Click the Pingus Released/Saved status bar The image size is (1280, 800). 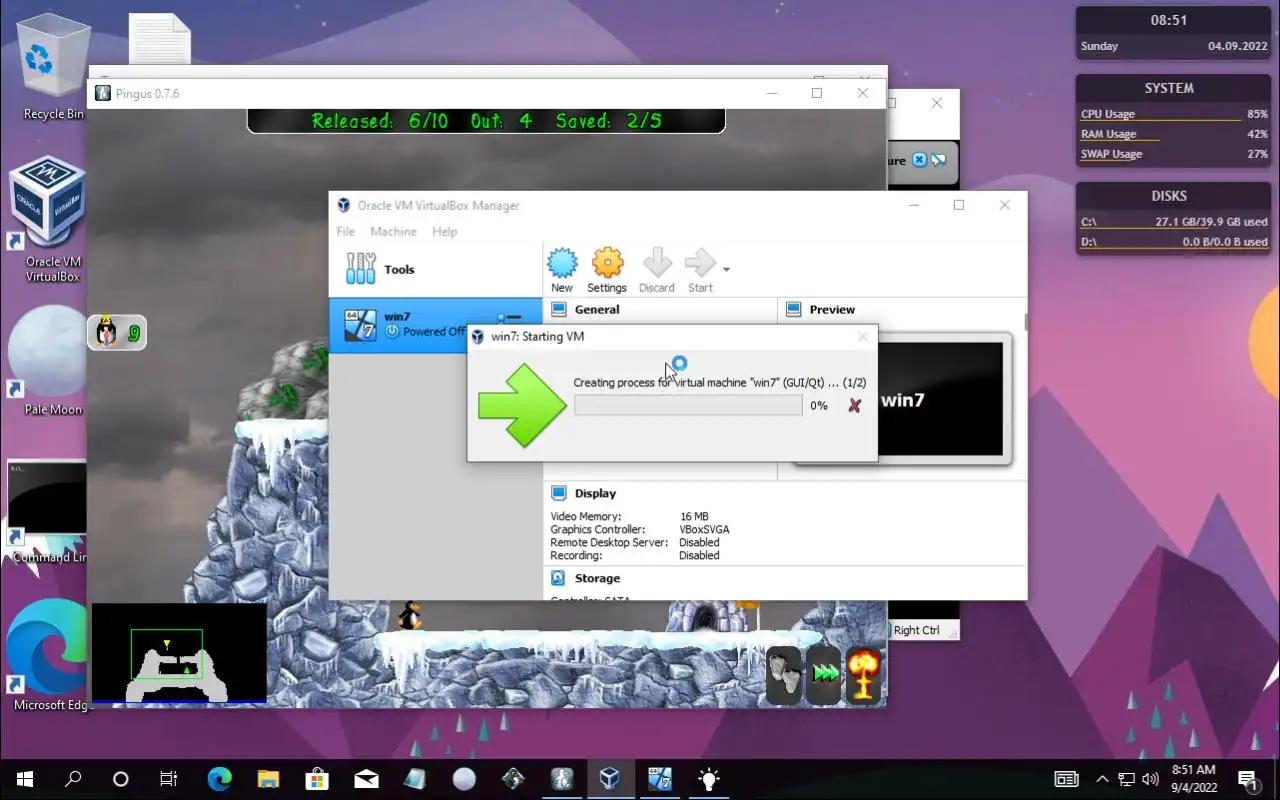tap(486, 120)
